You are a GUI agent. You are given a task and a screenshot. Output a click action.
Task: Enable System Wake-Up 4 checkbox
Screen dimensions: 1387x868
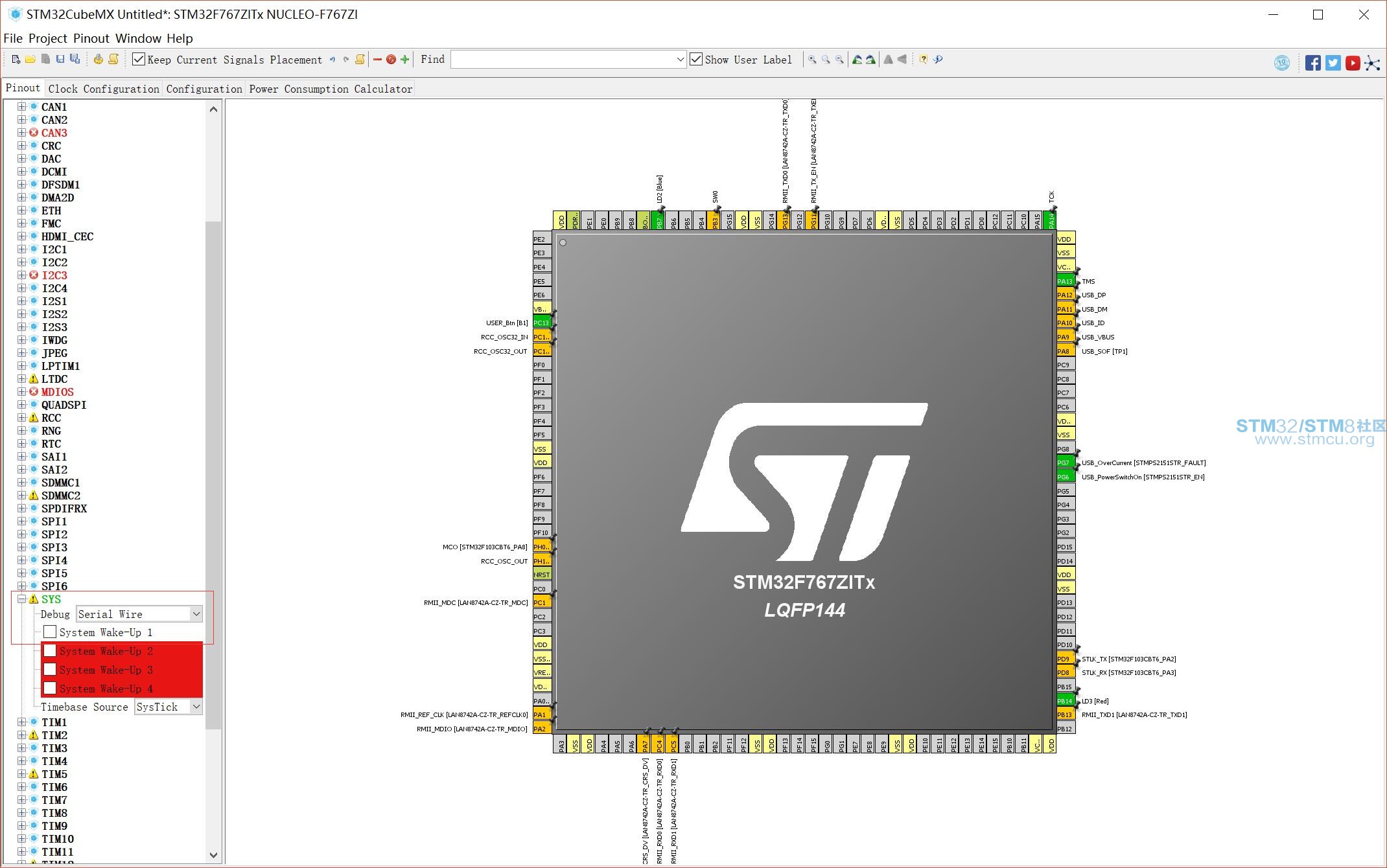coord(50,689)
